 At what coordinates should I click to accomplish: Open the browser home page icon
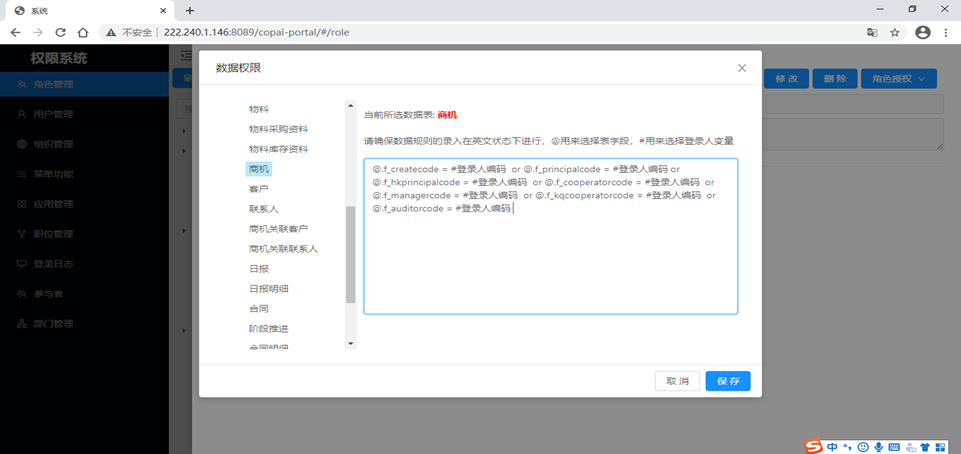83,32
